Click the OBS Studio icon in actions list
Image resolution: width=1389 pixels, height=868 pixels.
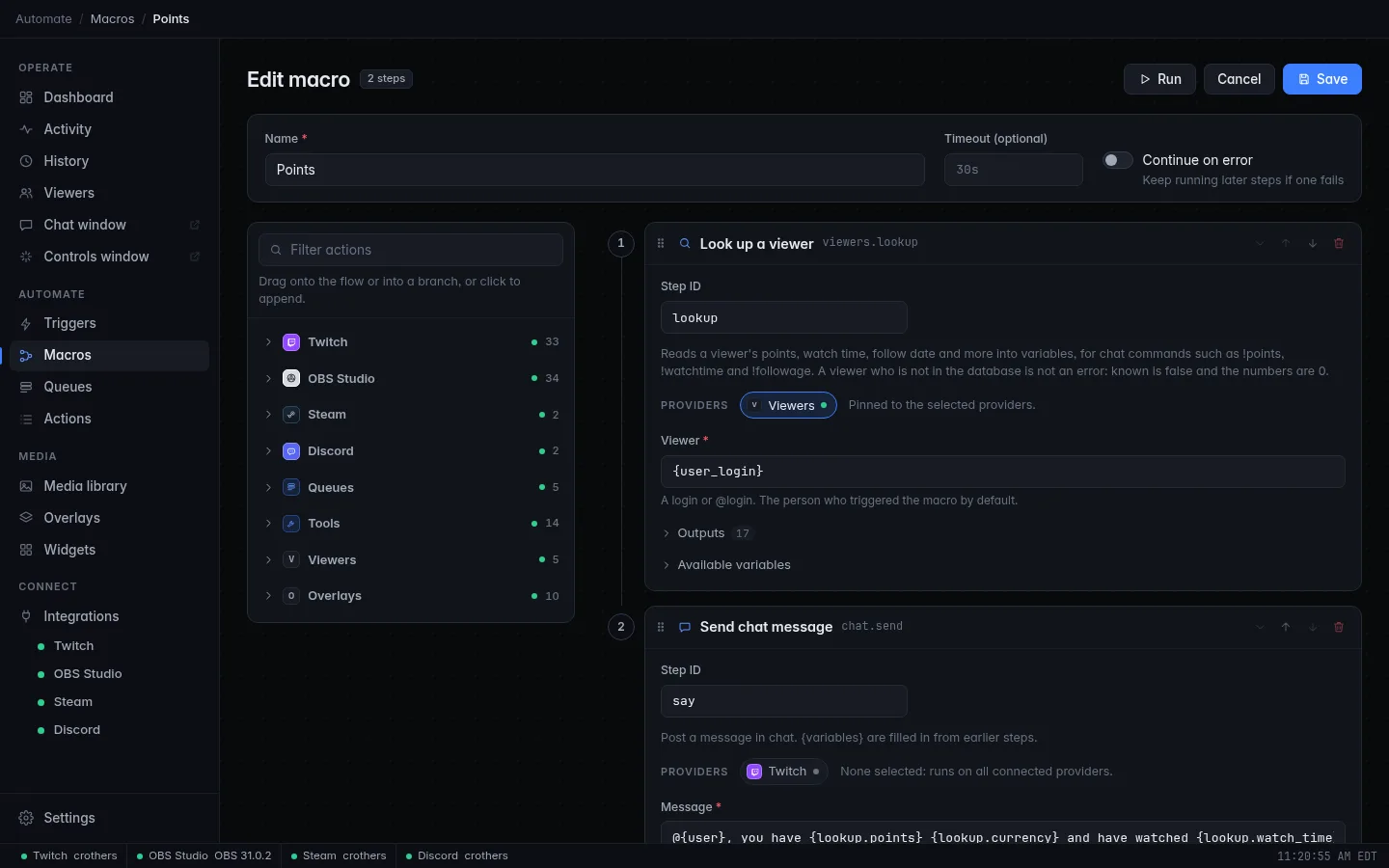[x=291, y=379]
